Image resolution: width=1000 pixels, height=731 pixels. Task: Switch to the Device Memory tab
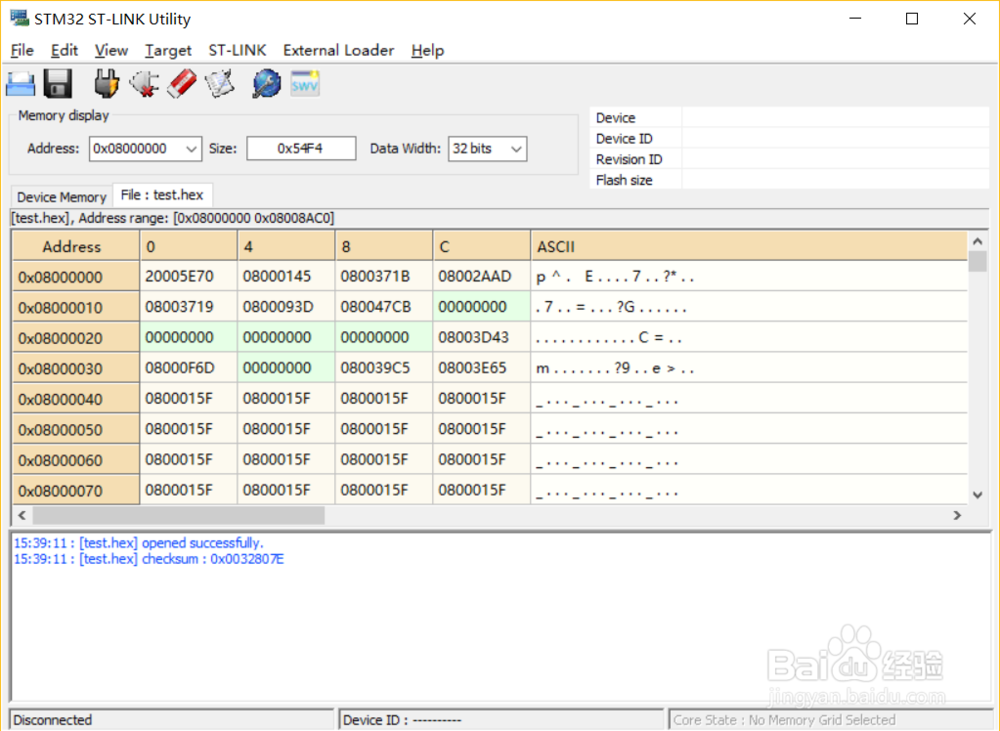click(61, 197)
